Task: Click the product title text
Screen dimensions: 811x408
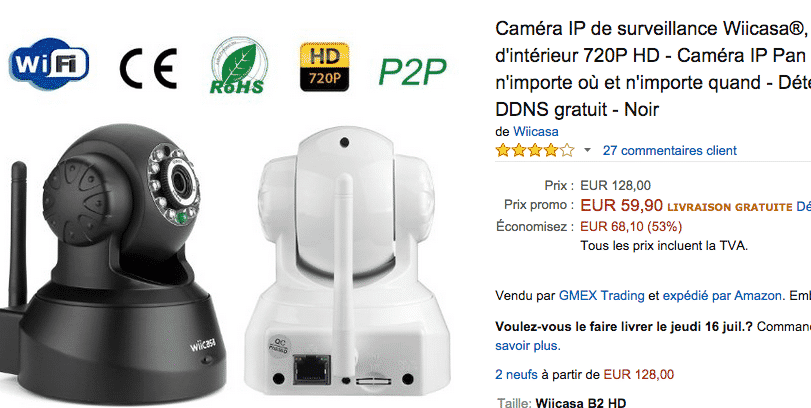Action: coord(653,69)
